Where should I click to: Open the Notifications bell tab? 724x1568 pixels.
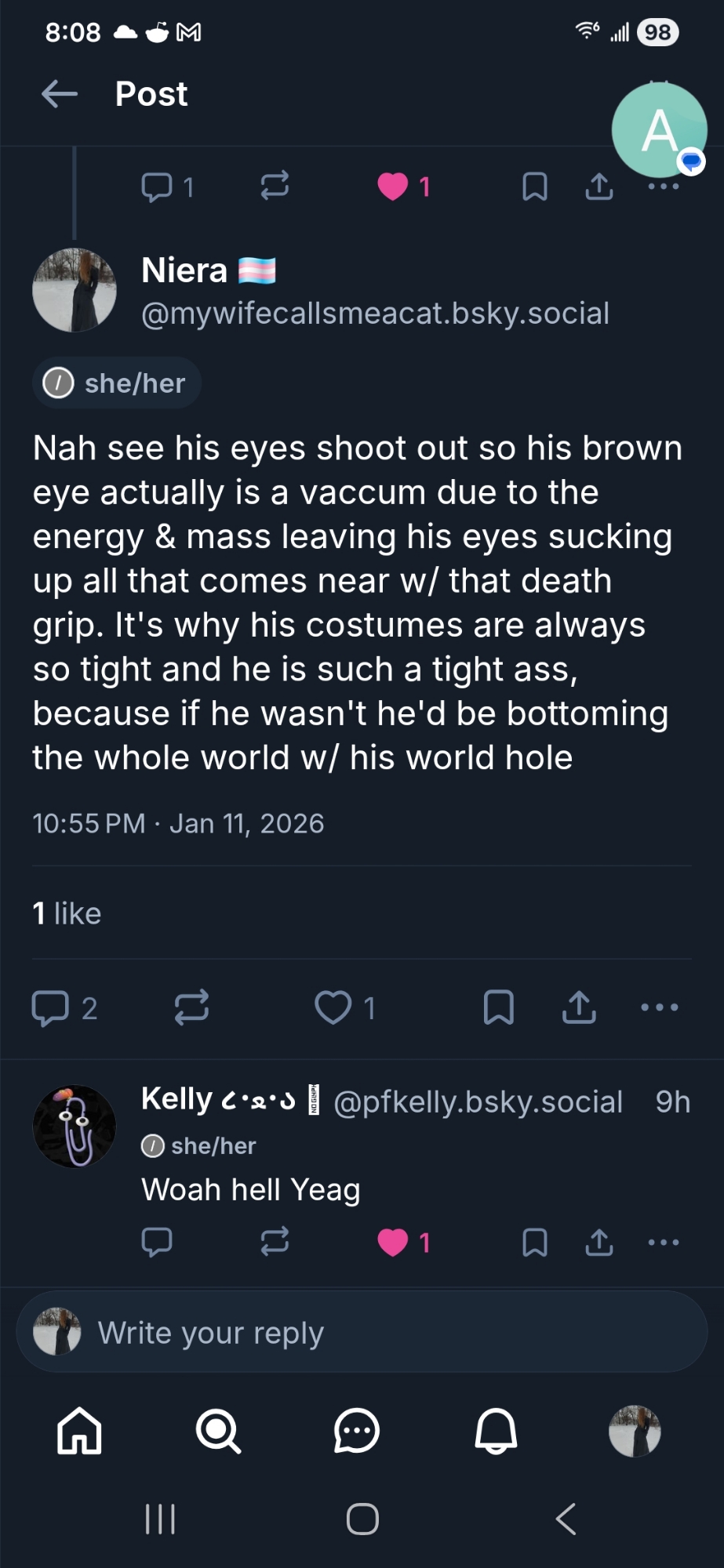(x=496, y=1431)
